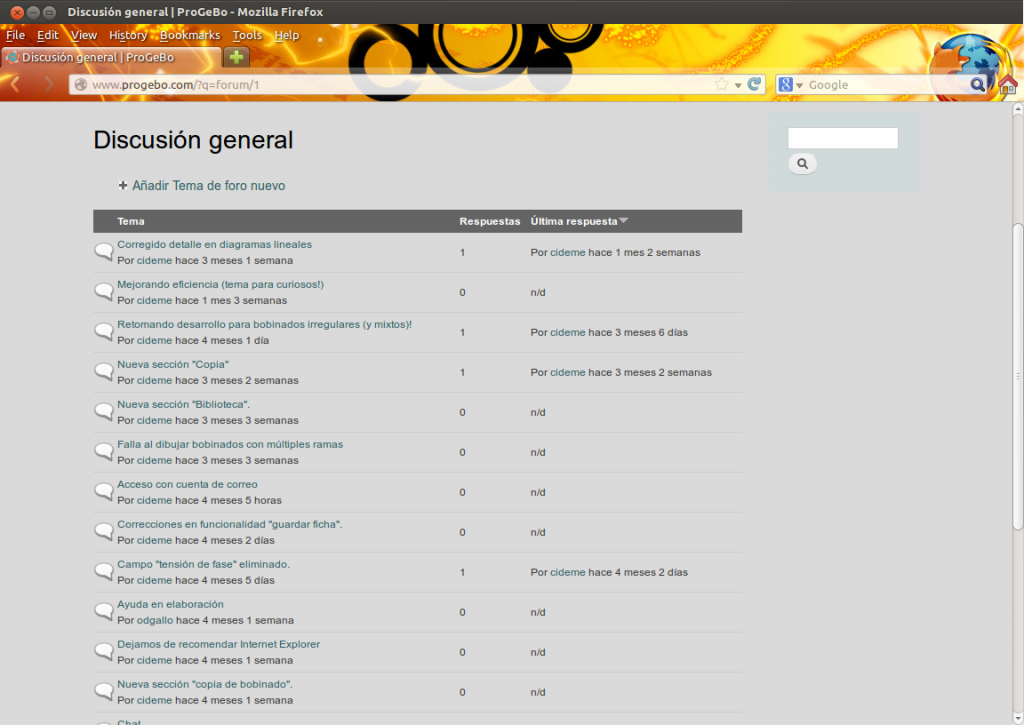
Task: Open topic "Dejamos de recomendar Internet Explorer"
Action: [x=218, y=644]
